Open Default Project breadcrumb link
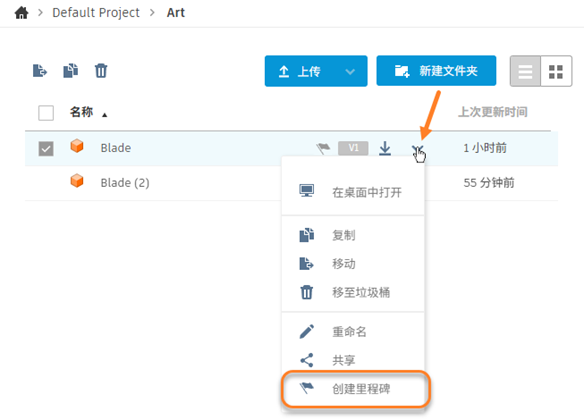Screen dimensions: 584x420 click(x=96, y=13)
